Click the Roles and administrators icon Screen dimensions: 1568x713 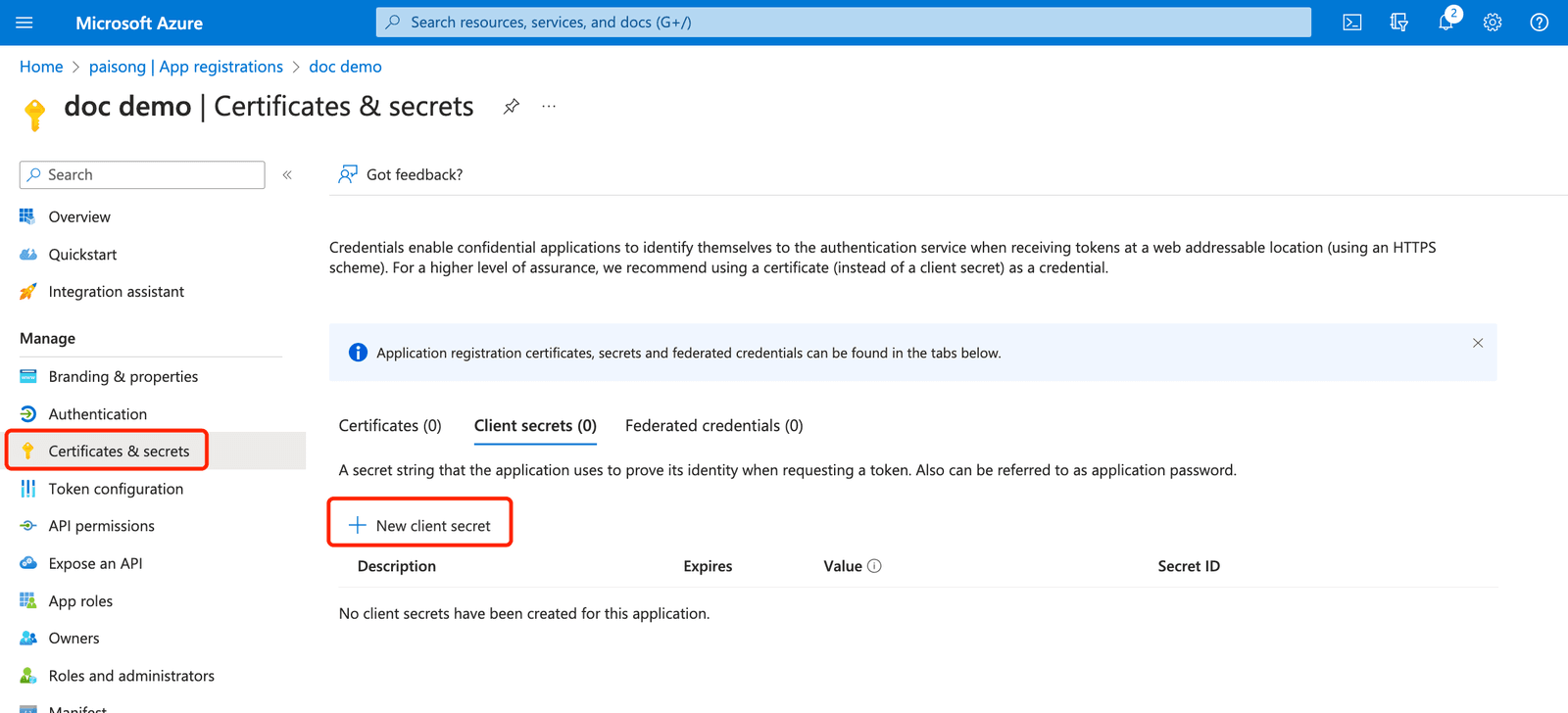pos(27,676)
